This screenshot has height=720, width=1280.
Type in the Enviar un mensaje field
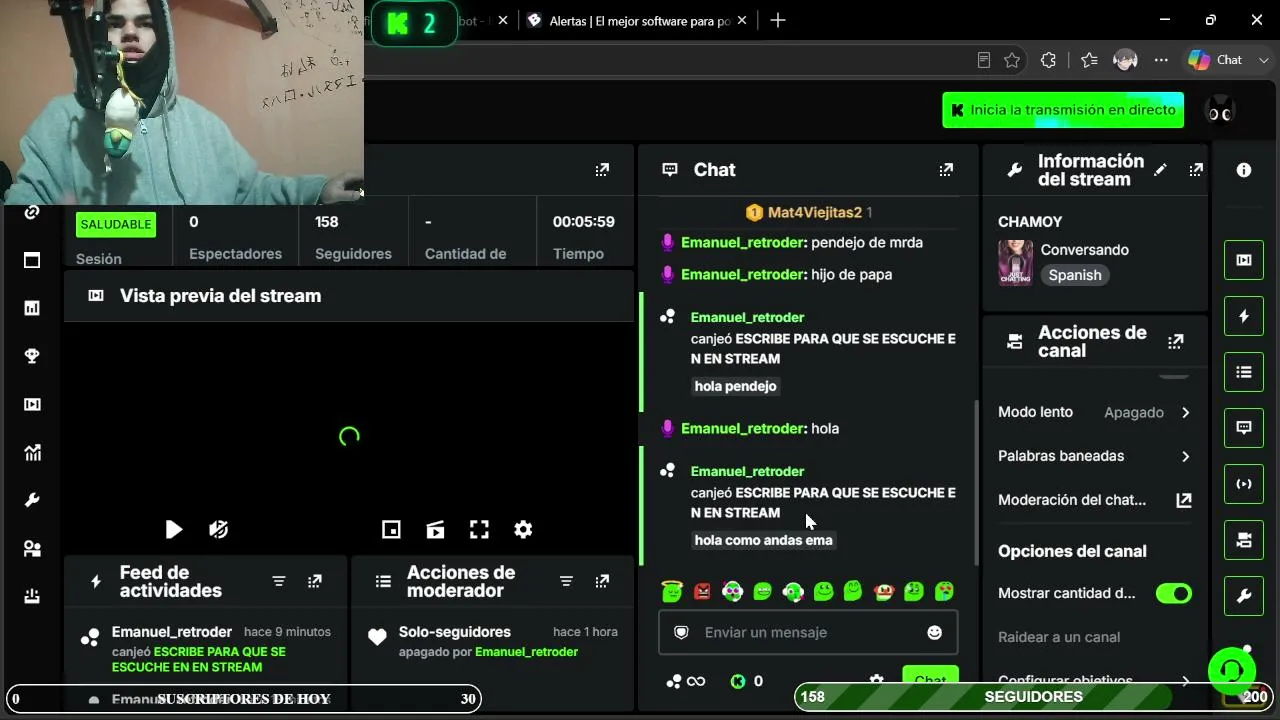pyautogui.click(x=808, y=632)
